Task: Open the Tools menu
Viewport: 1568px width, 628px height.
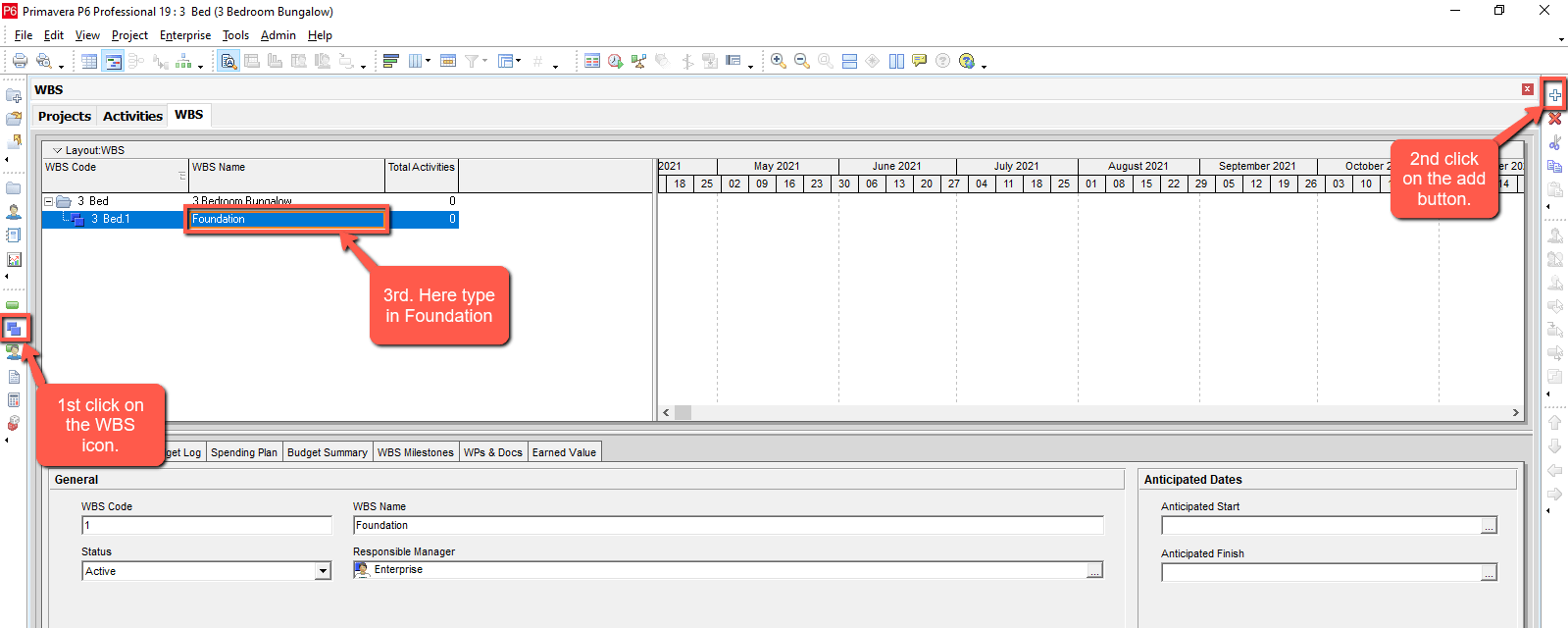Action: click(235, 35)
